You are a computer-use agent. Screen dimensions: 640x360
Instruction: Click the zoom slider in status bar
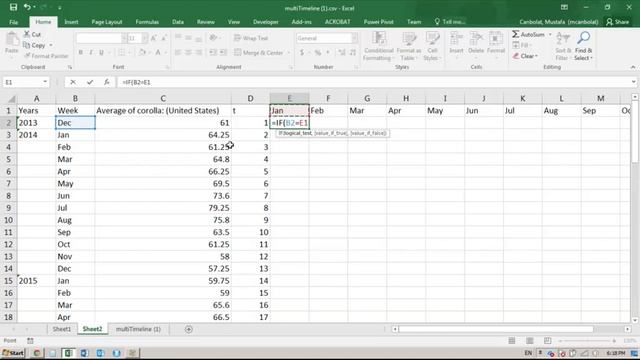(x=587, y=340)
